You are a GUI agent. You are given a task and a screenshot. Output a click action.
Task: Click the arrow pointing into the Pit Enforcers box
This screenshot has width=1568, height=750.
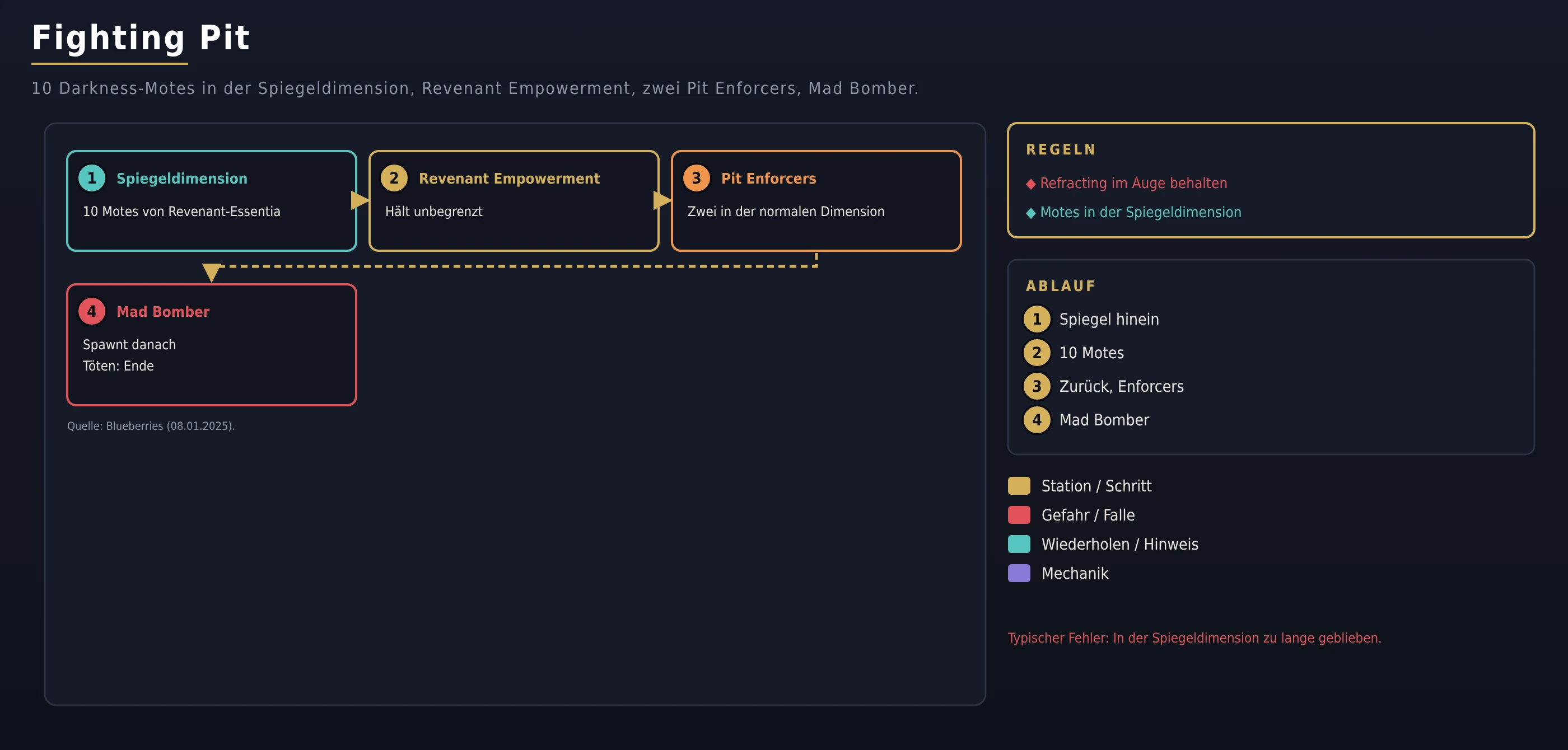pos(662,200)
